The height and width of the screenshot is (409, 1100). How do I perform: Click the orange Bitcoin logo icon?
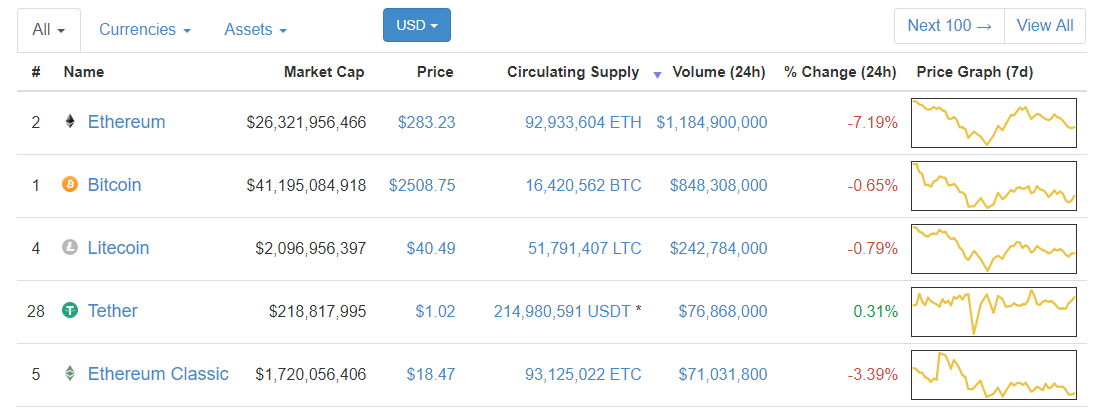point(70,185)
